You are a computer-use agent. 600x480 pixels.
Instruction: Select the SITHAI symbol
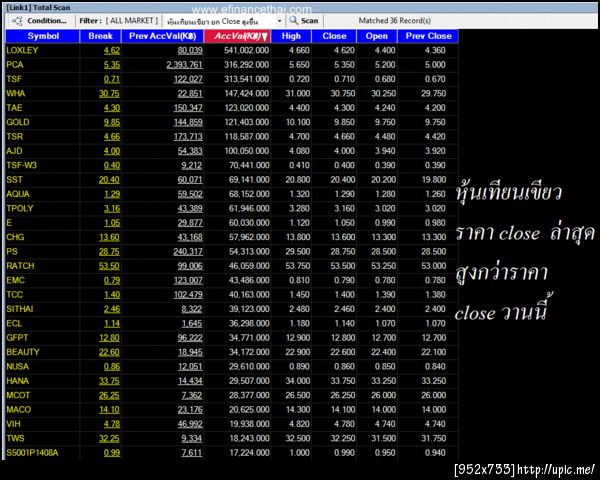pos(20,309)
